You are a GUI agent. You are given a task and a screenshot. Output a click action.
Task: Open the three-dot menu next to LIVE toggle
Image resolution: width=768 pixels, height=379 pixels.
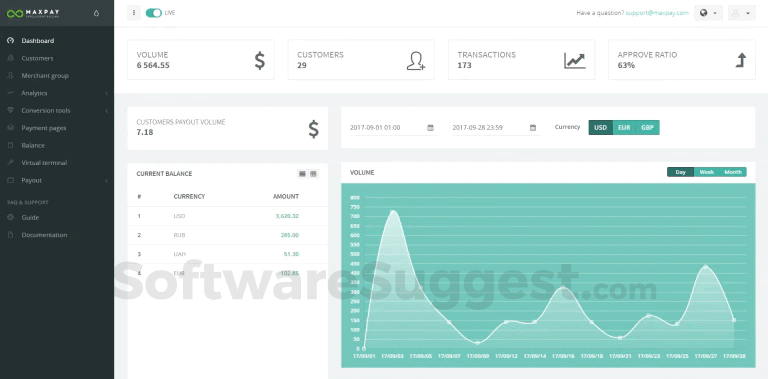coord(134,13)
